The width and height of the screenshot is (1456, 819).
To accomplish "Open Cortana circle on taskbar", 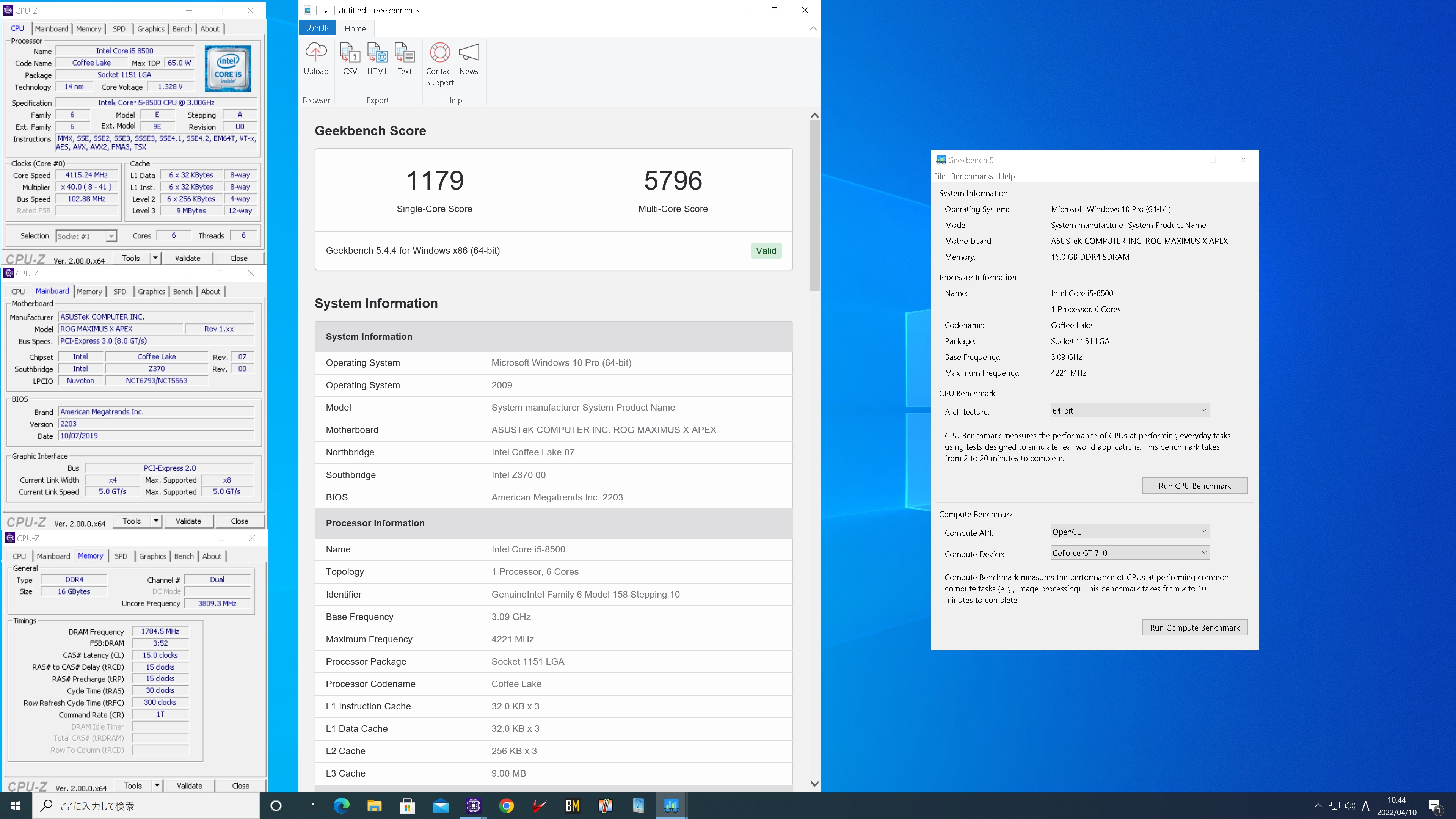I will (x=276, y=805).
